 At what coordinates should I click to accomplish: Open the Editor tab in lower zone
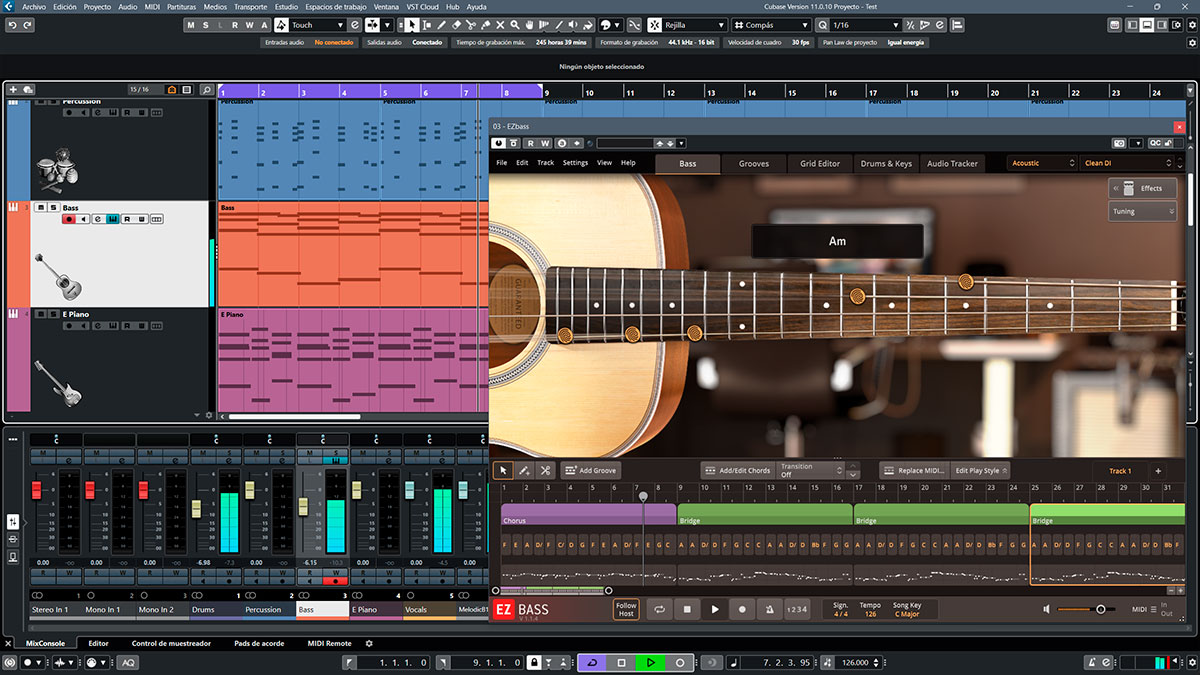[98, 643]
